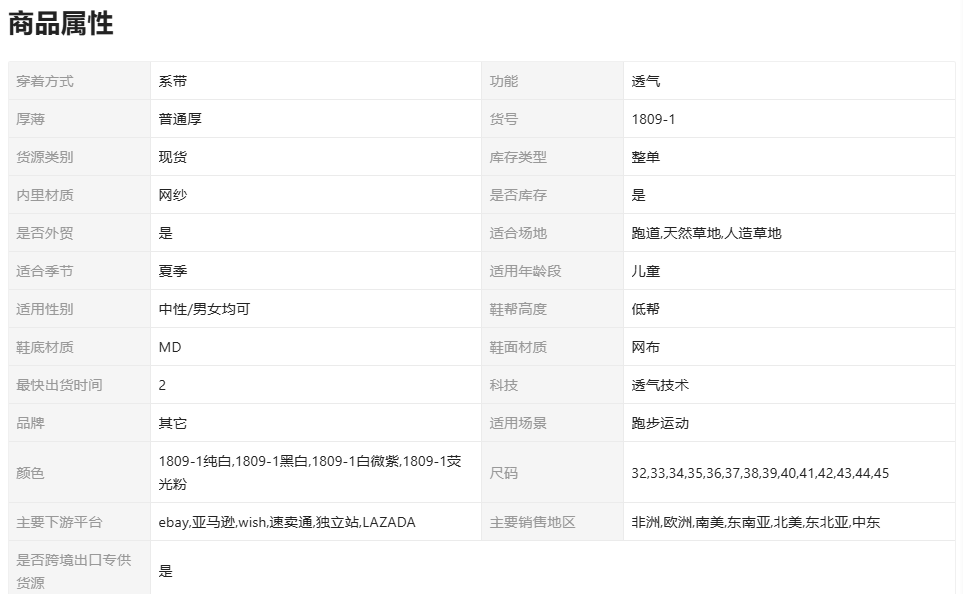Select the size list 32 through 45
The image size is (963, 594).
(x=760, y=473)
